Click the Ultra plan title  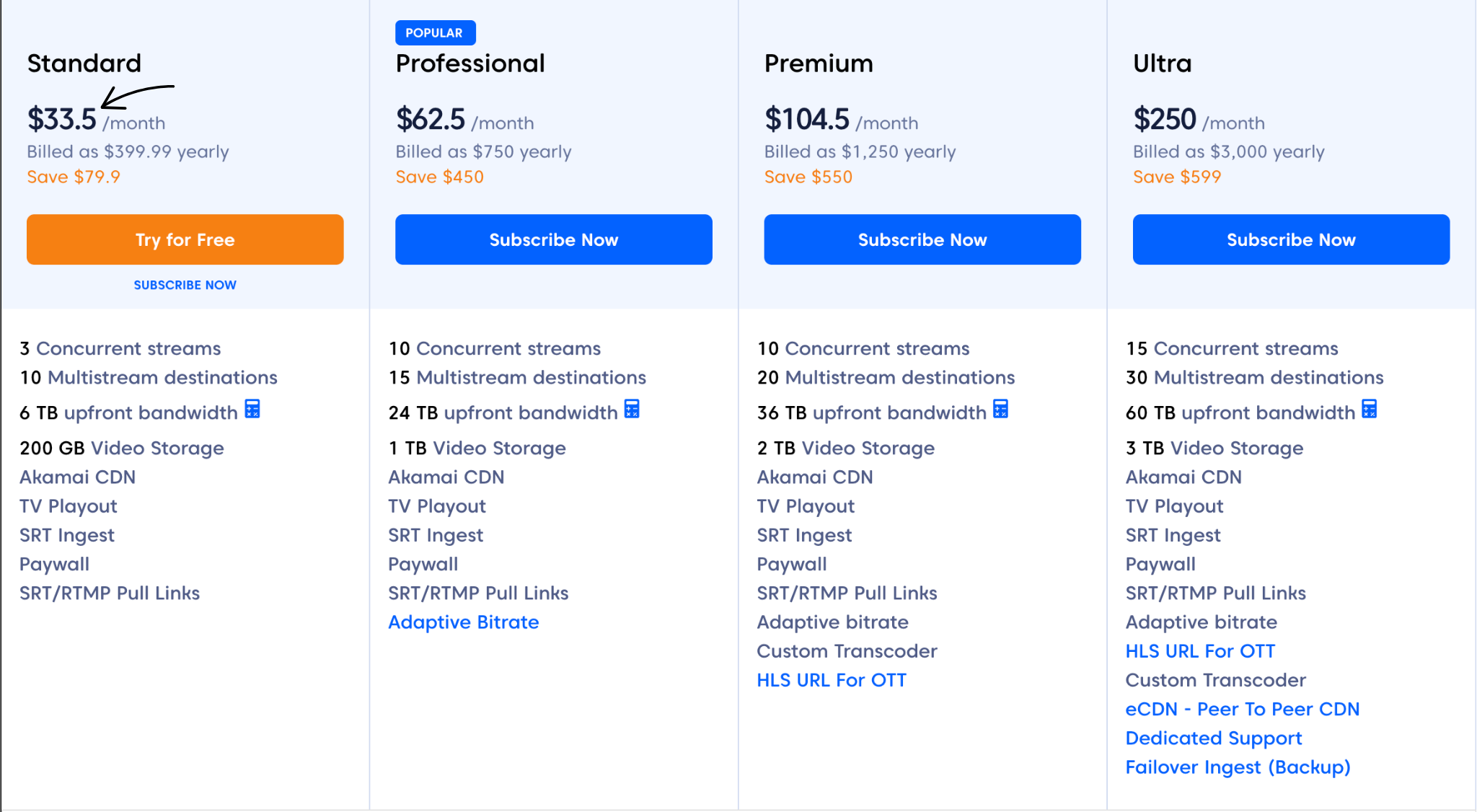click(1162, 63)
